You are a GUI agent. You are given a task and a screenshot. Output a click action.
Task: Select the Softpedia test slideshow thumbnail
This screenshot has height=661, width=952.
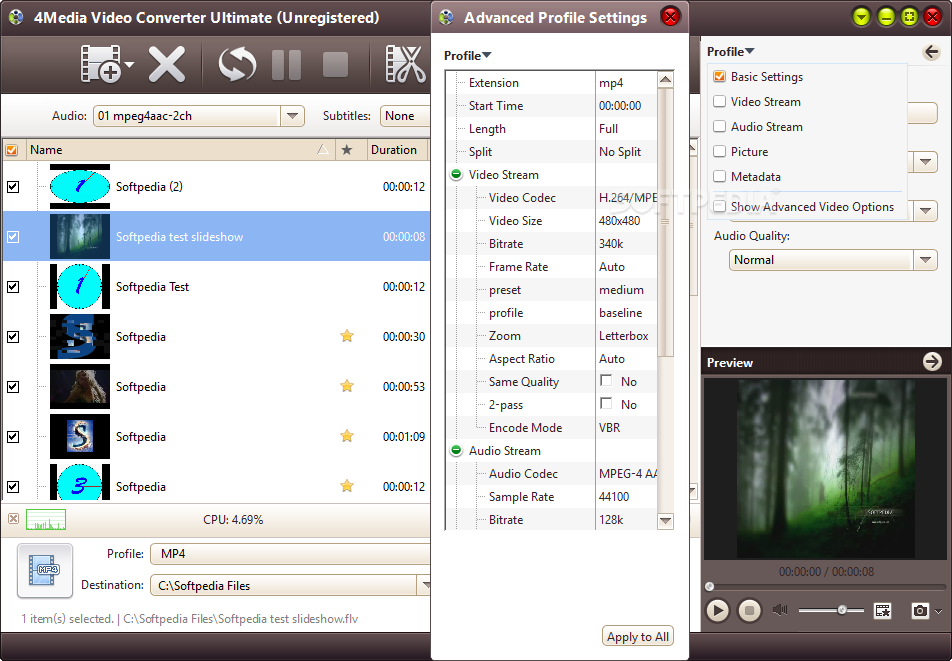coord(80,236)
